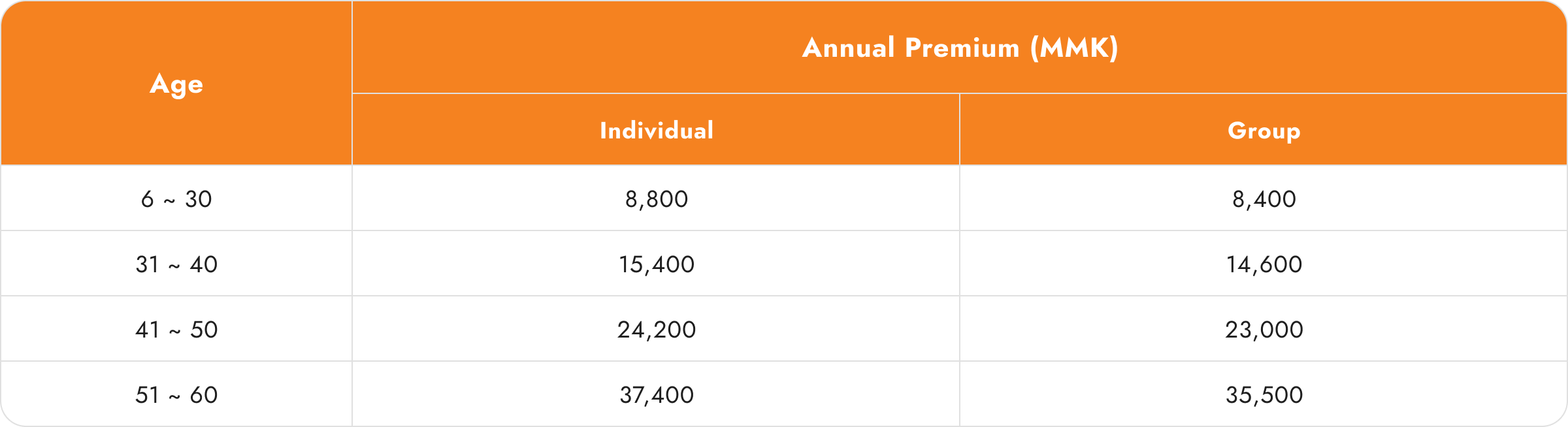Click the 41 ~ 50 age cell
Screen dimensions: 1568x427
click(x=176, y=329)
